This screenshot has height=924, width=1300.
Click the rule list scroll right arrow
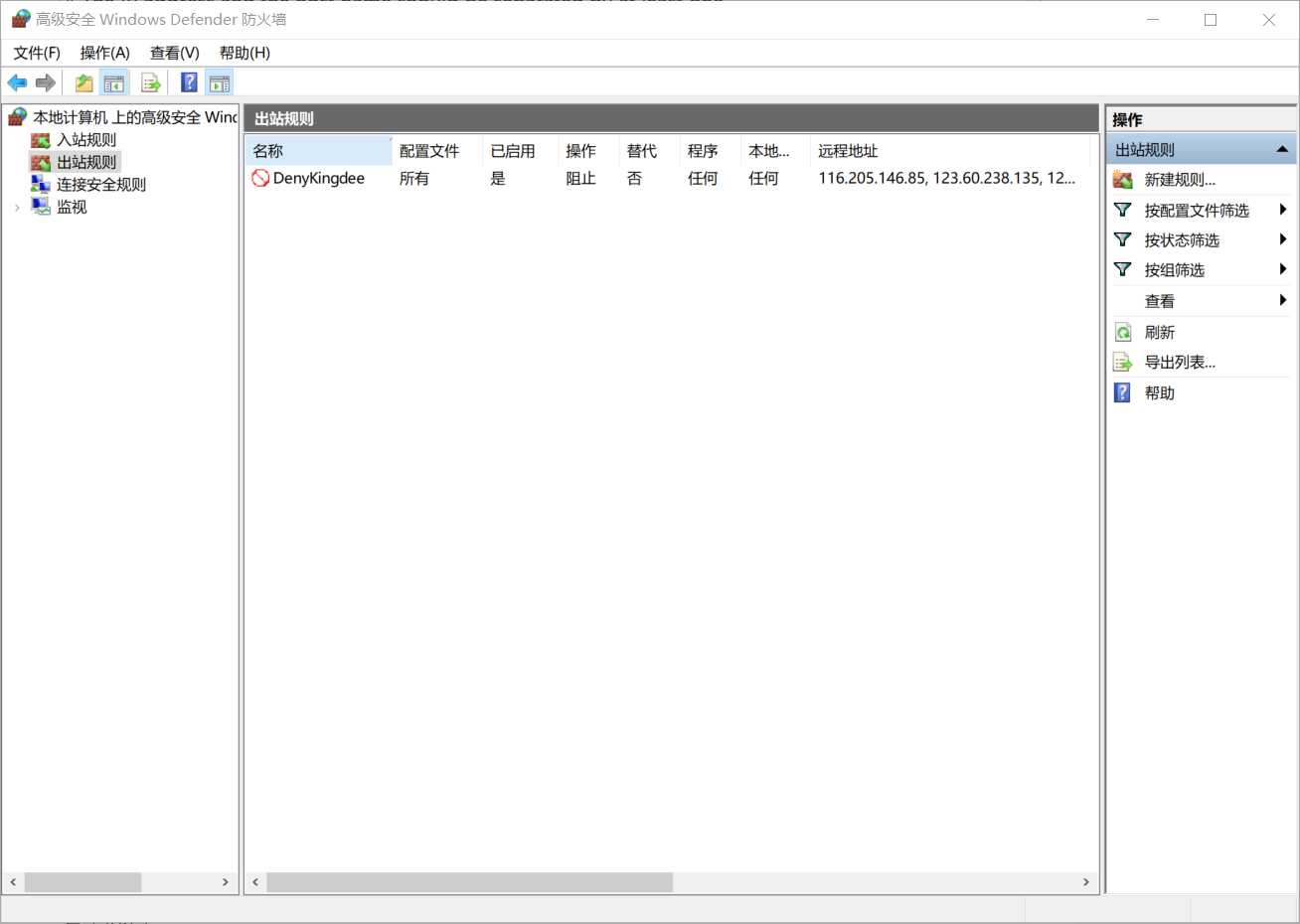[1085, 882]
